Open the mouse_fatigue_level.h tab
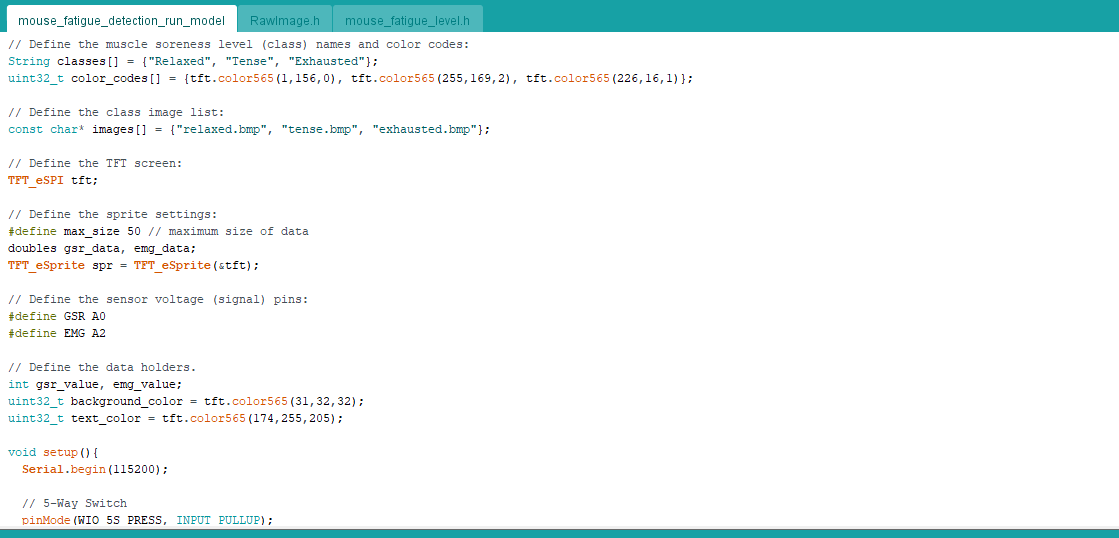The image size is (1119, 538). click(407, 20)
